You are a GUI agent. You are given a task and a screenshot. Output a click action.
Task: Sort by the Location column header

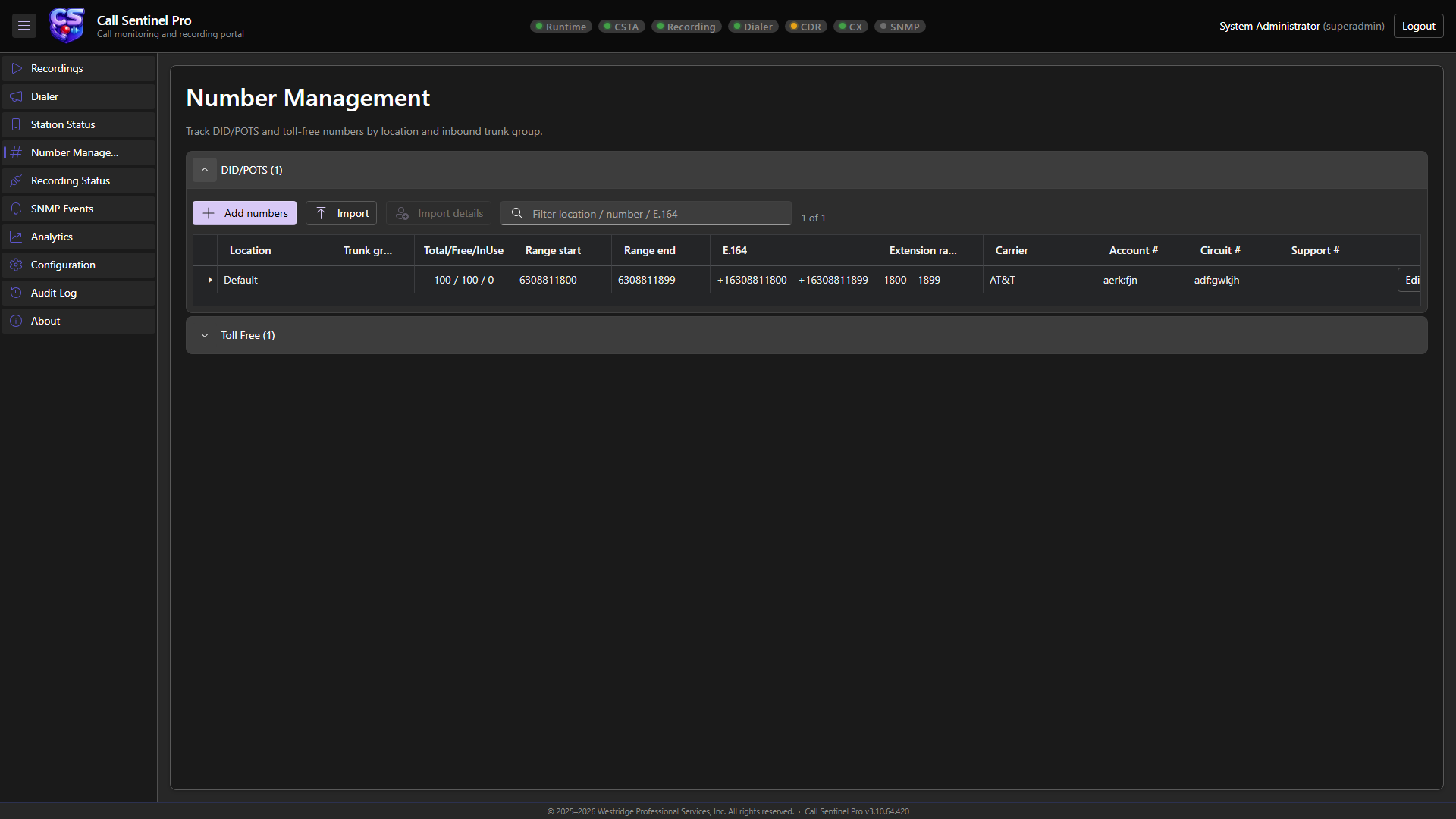tap(274, 250)
